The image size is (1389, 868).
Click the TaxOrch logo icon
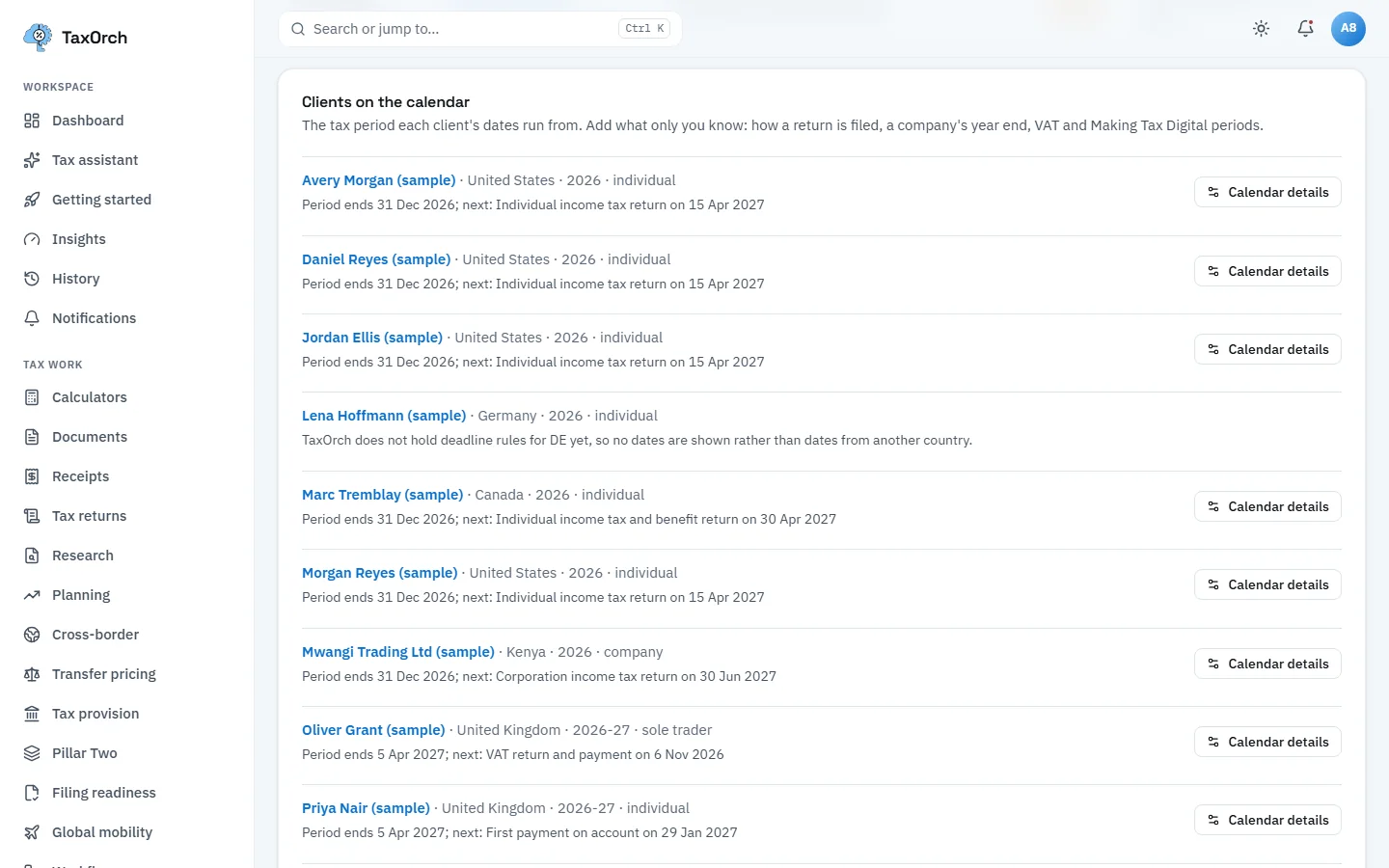pyautogui.click(x=38, y=37)
